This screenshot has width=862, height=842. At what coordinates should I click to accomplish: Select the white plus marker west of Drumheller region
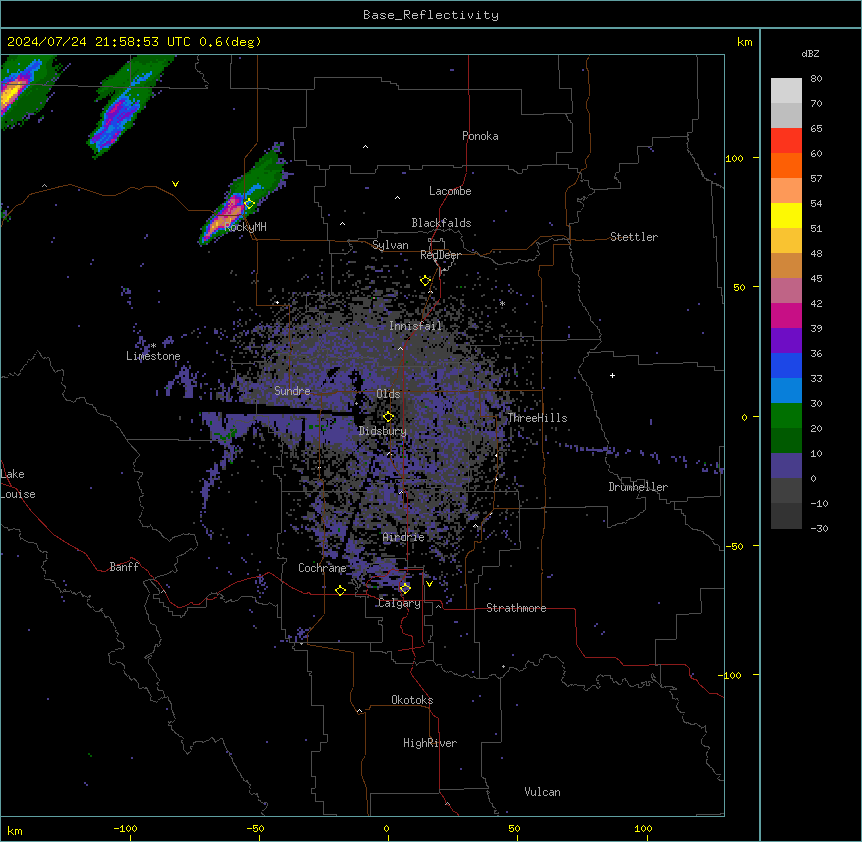(612, 375)
